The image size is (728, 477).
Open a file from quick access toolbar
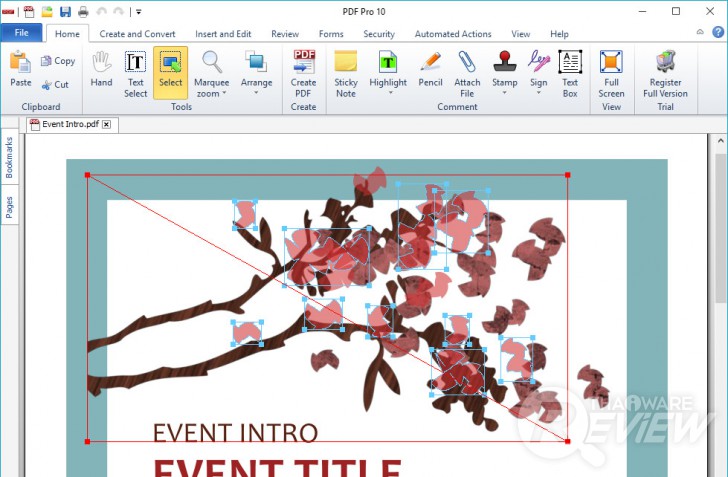(47, 12)
